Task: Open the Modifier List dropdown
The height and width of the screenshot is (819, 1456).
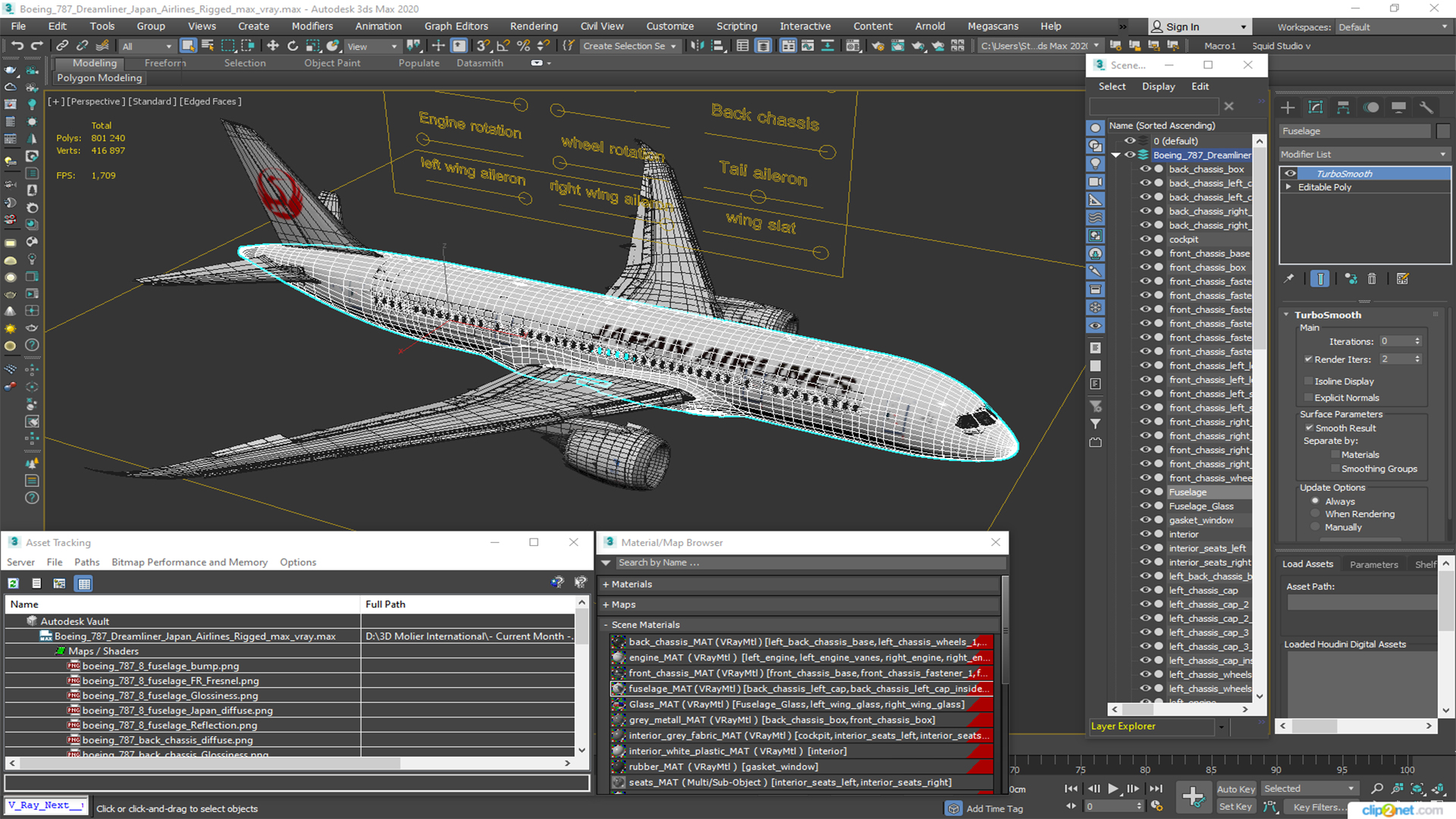Action: [1364, 154]
